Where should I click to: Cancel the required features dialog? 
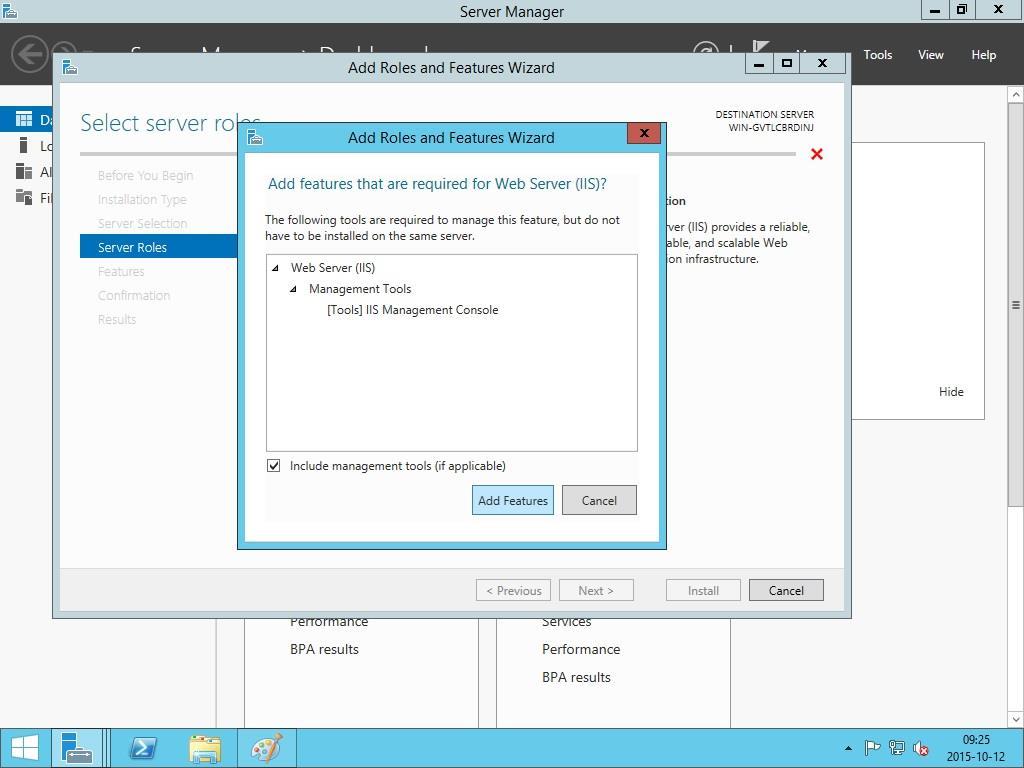(x=599, y=500)
